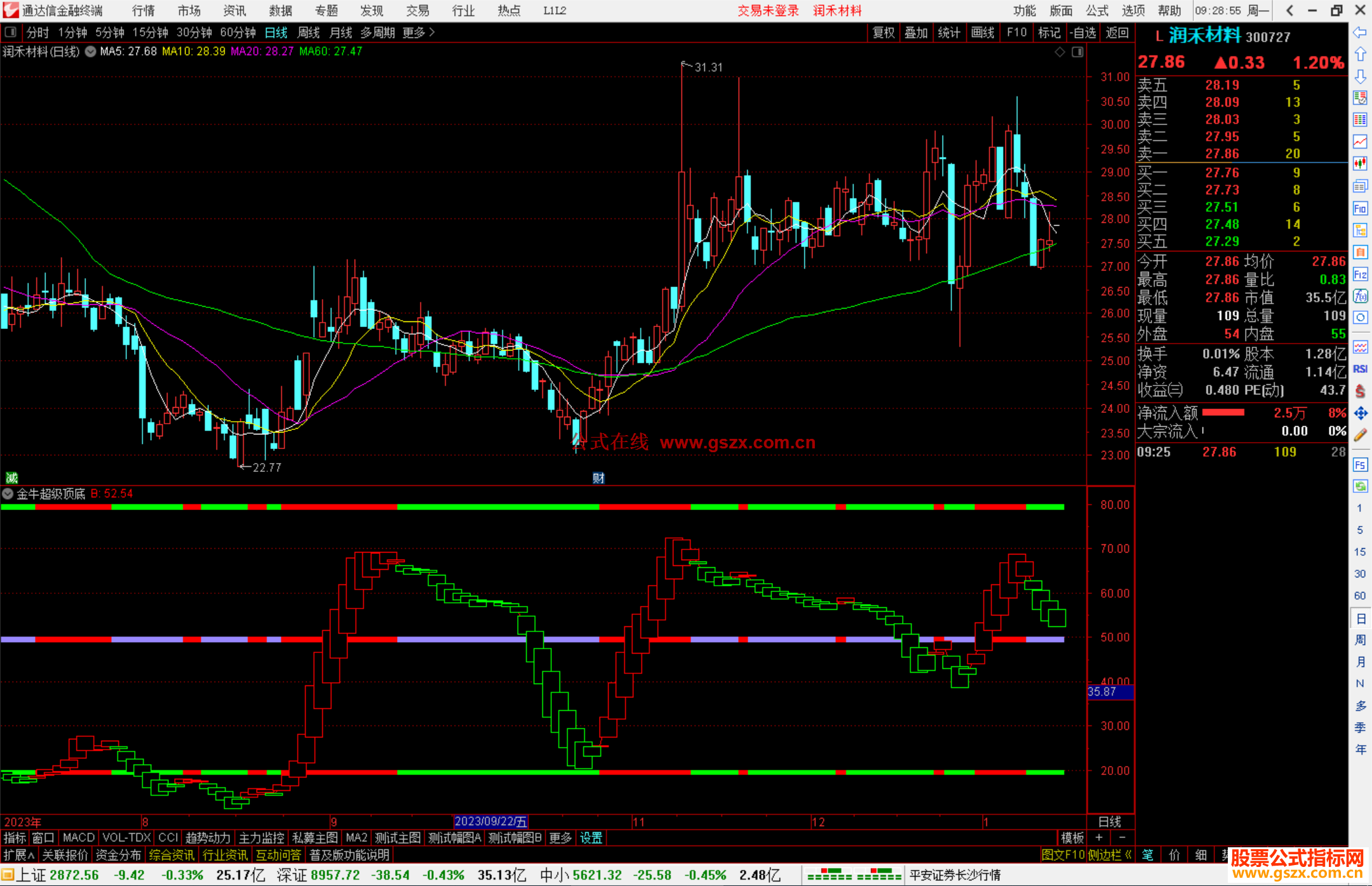Viewport: 1372px width, 886px height.
Task: Toggle the round button beside 润禾材料(日线)
Action: (x=90, y=51)
